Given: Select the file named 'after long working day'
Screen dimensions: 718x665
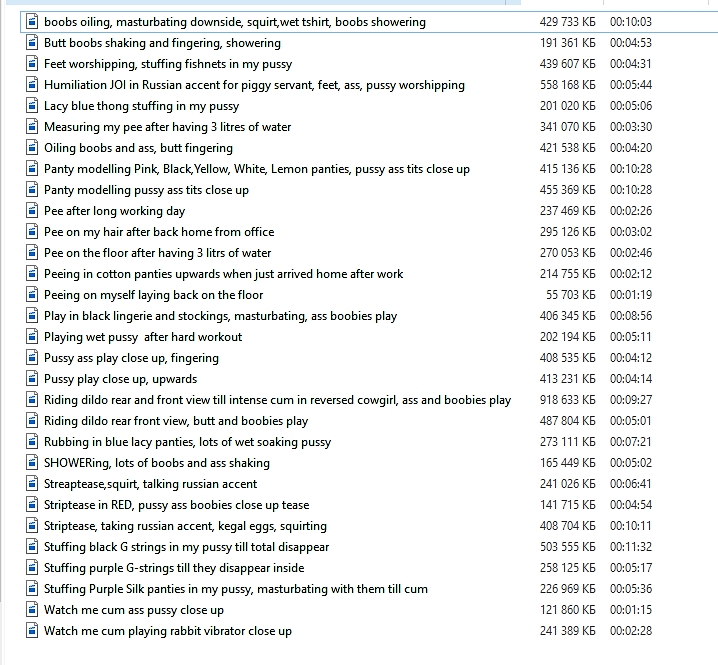Looking at the screenshot, I should coord(114,211).
